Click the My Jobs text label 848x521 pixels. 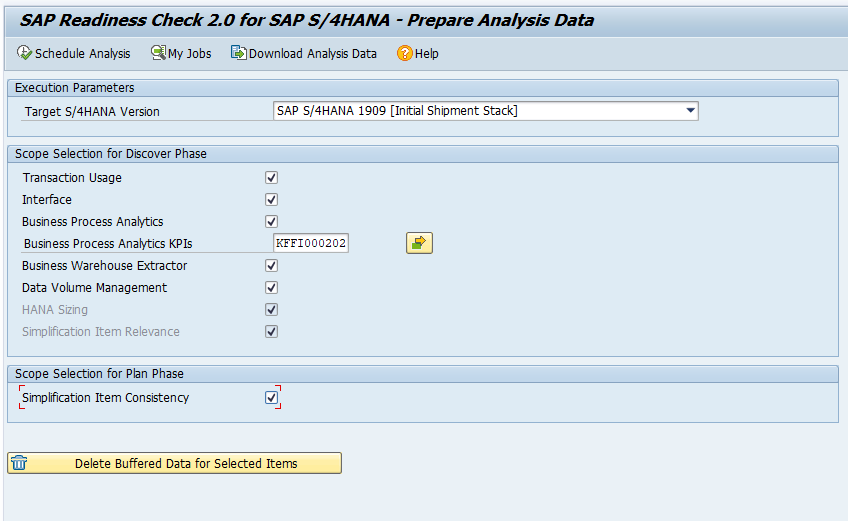tap(190, 54)
